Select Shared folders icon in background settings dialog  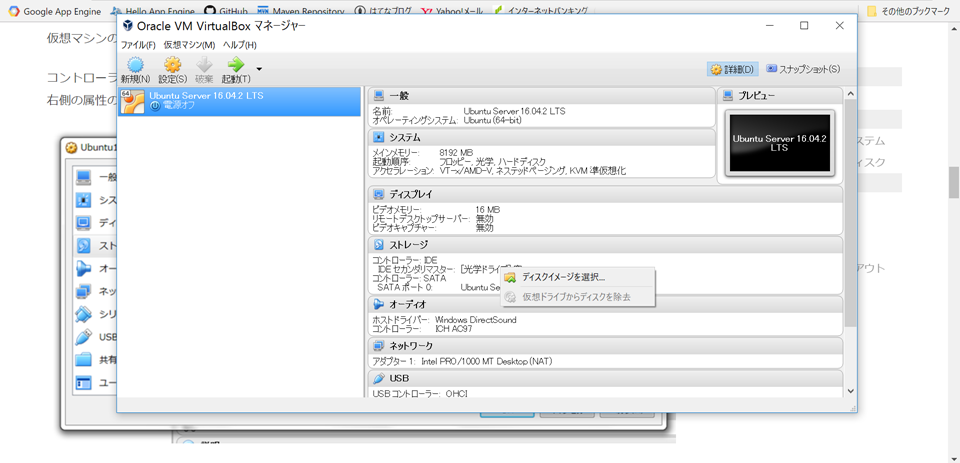[83, 359]
